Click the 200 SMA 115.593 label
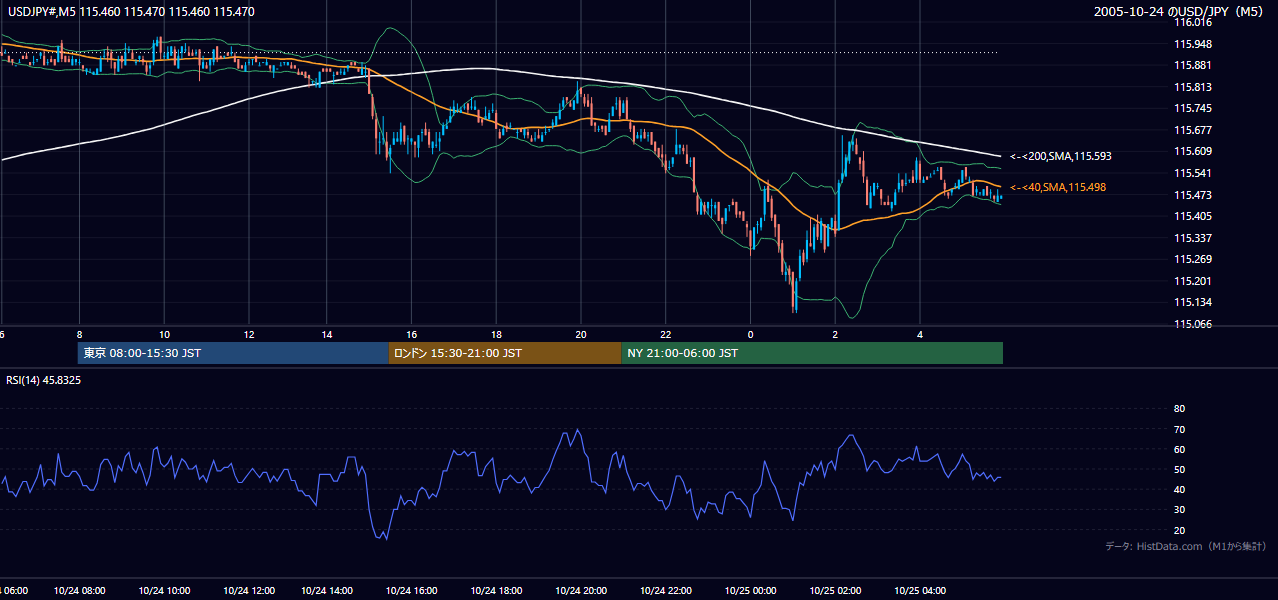The width and height of the screenshot is (1278, 600). tap(1061, 157)
